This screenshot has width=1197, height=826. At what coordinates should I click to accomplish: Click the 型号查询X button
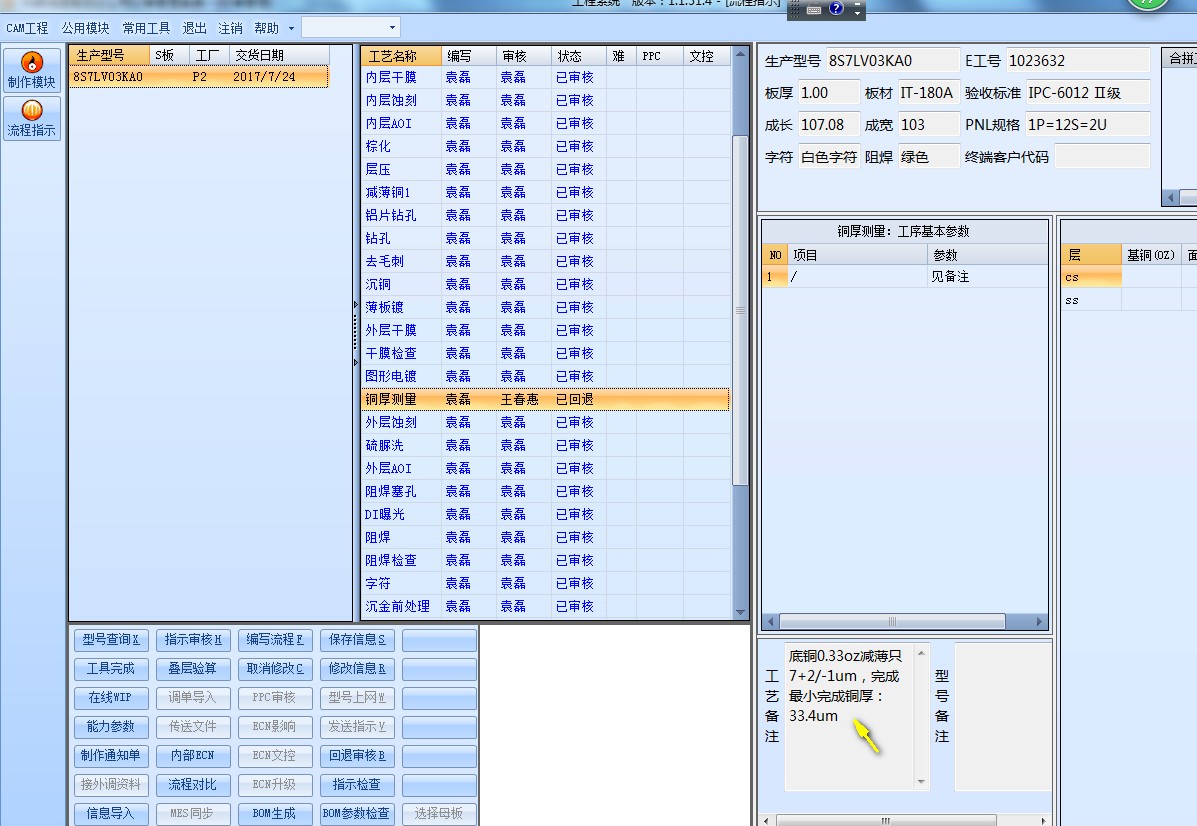coord(111,640)
